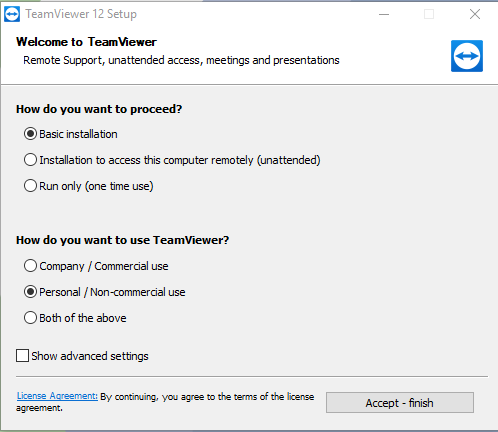The height and width of the screenshot is (432, 498).
Task: Close the TeamViewer 12 Setup dialog
Action: coord(475,14)
